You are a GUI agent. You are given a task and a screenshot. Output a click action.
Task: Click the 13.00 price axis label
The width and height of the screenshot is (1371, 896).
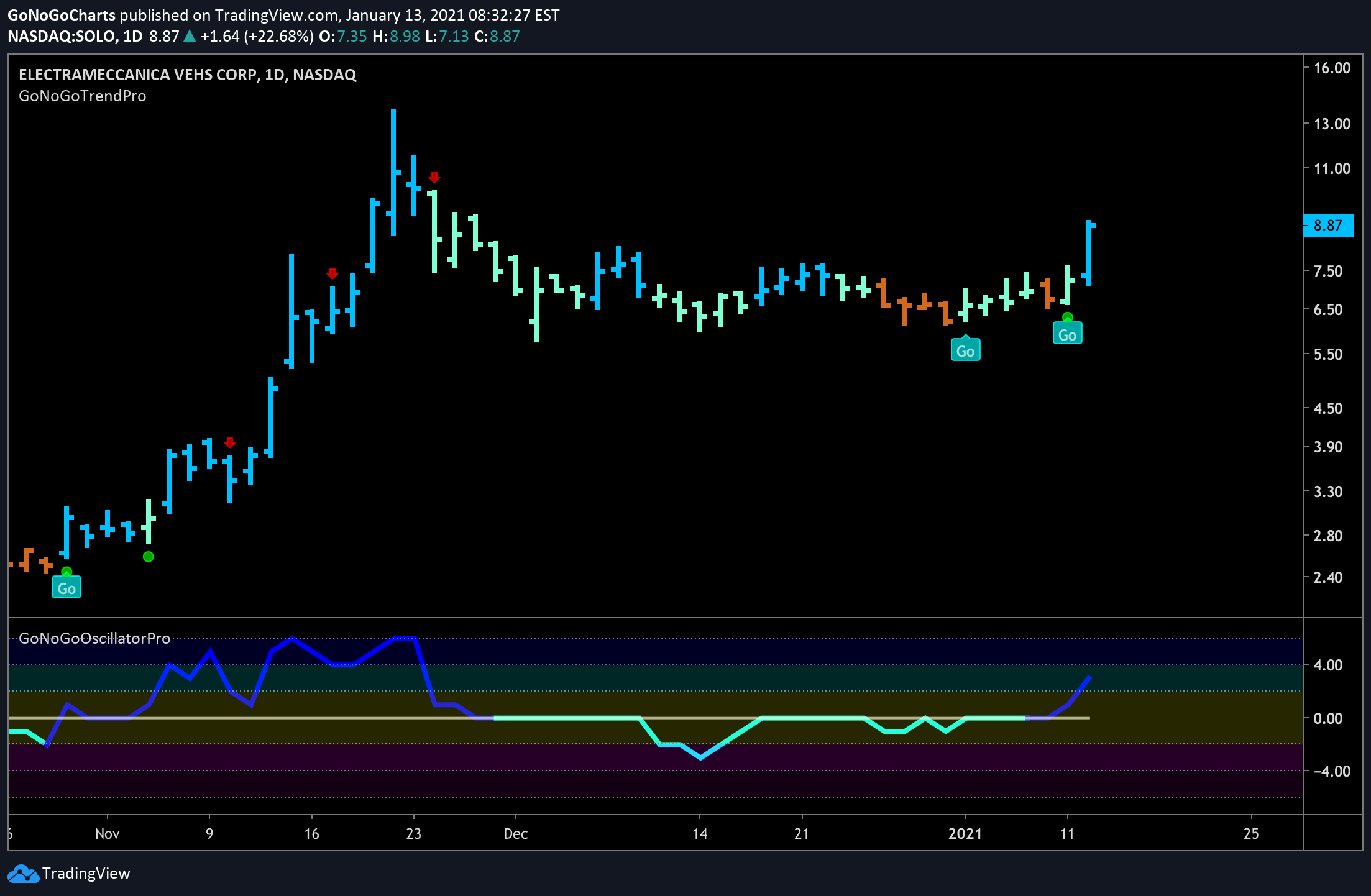coord(1332,124)
